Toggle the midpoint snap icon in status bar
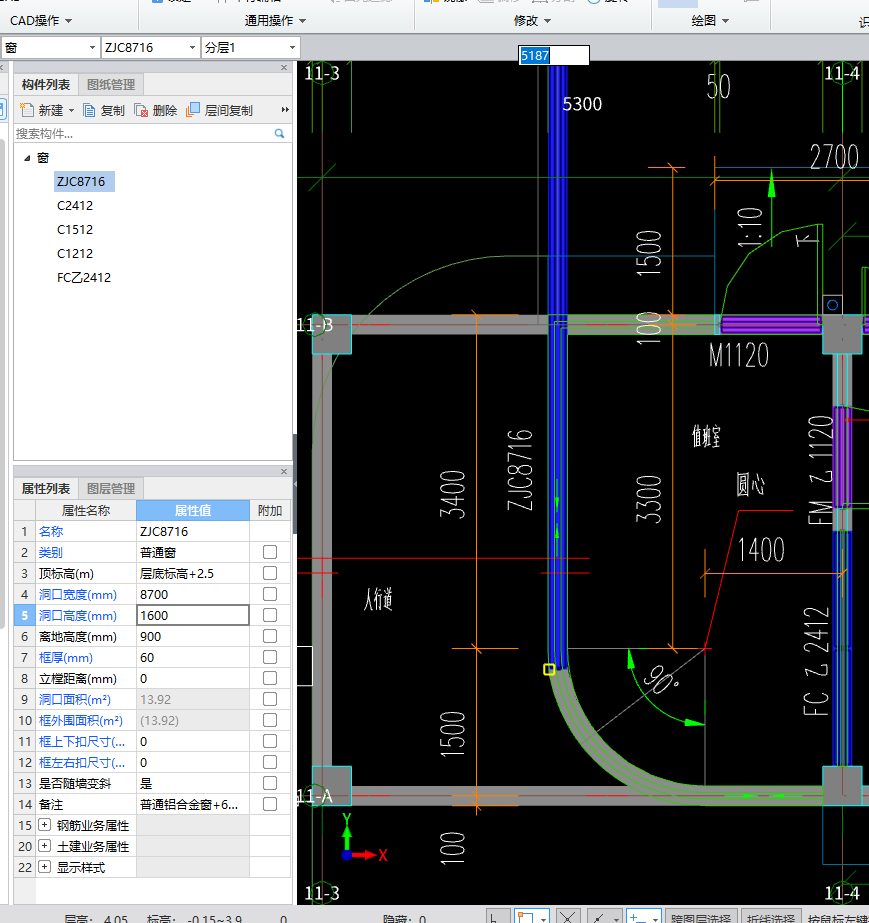The height and width of the screenshot is (923, 869). click(599, 917)
